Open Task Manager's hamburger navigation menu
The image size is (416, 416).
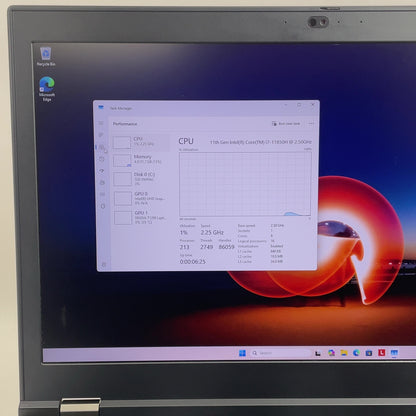(x=101, y=123)
